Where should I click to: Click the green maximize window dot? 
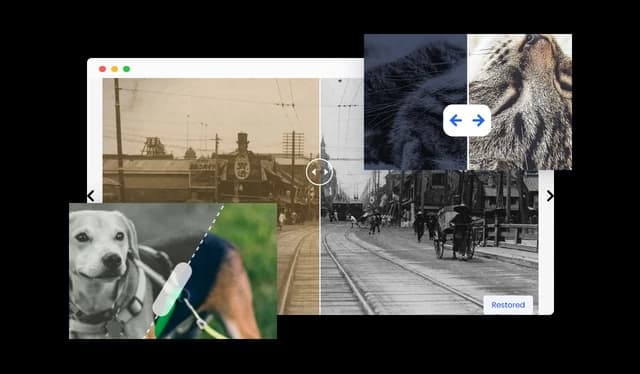coord(127,69)
